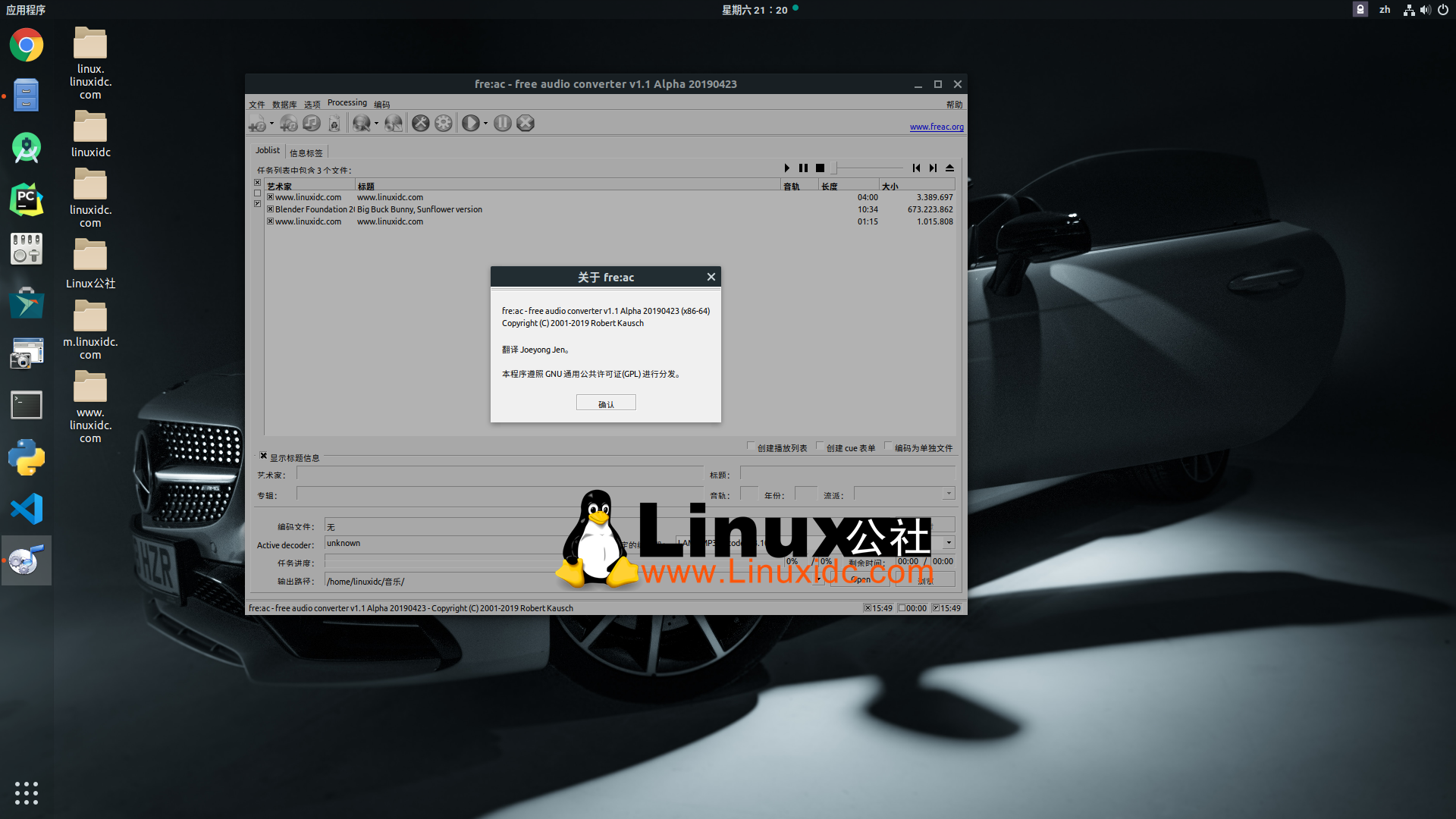Viewport: 1456px width, 819px height.
Task: Click the general settings wrench icon
Action: 421,123
